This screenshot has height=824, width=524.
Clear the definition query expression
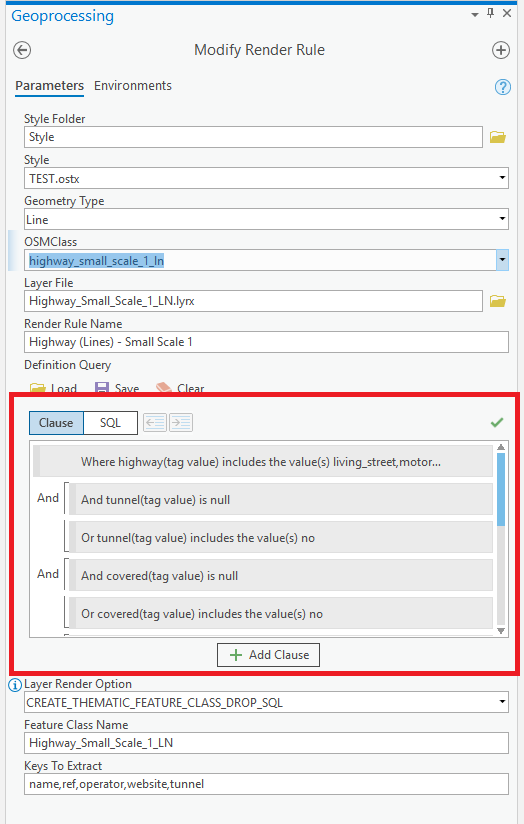[180, 388]
